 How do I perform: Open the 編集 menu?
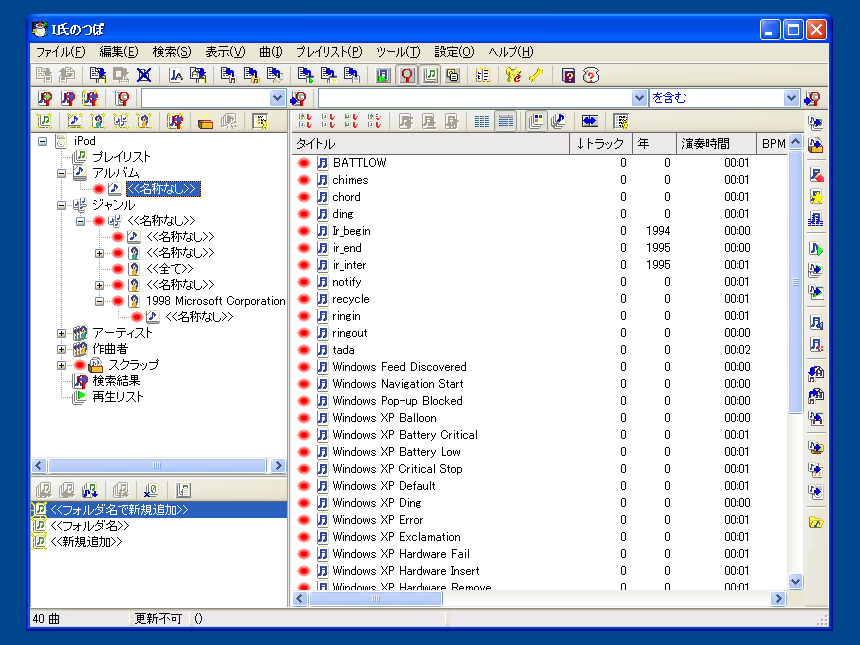click(x=118, y=52)
